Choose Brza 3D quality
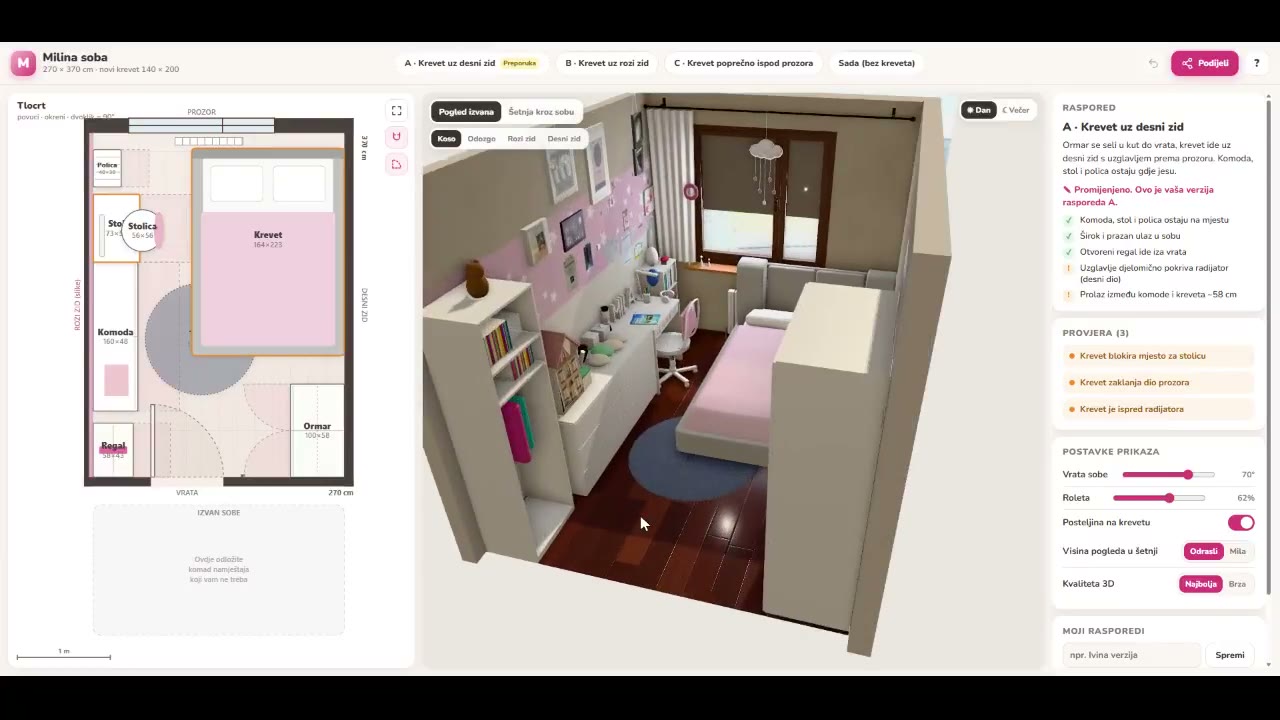 tap(1237, 584)
